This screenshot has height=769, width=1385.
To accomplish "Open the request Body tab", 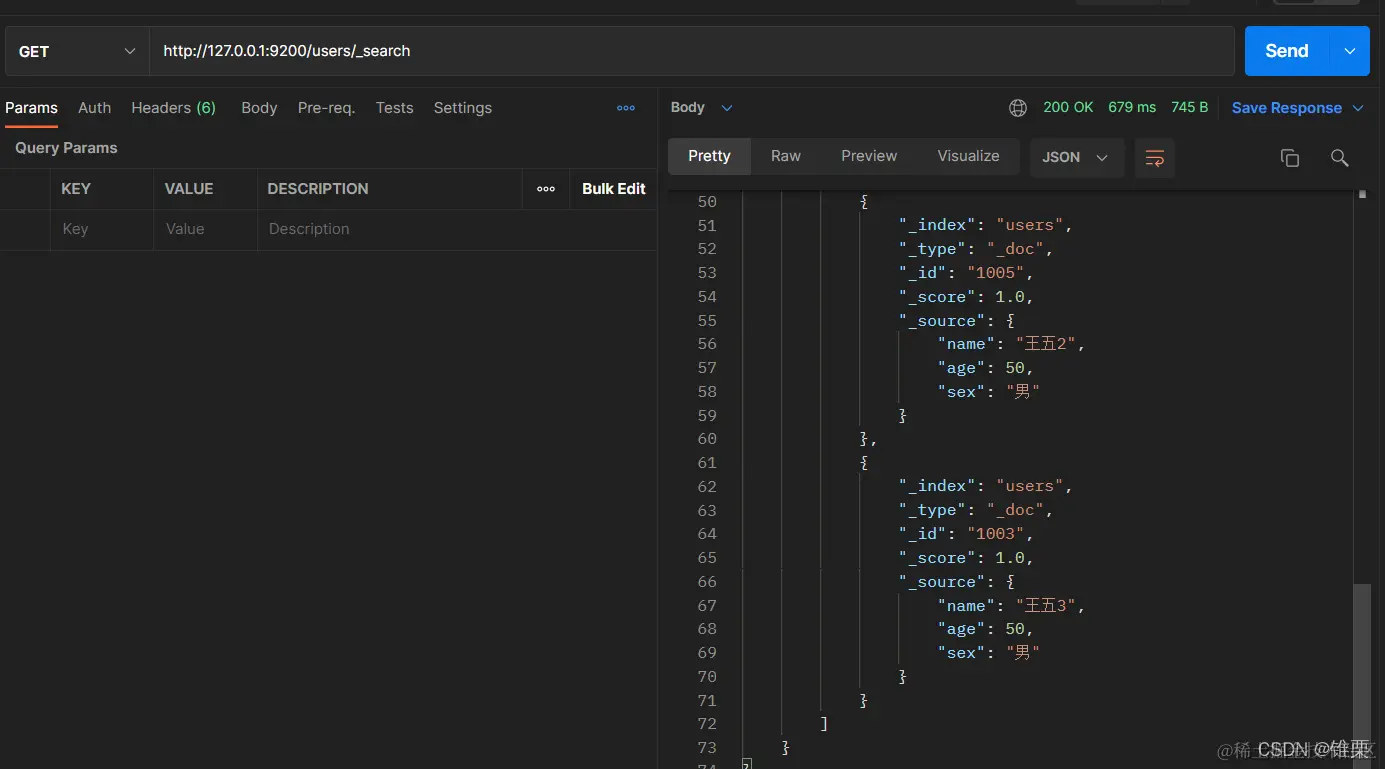I will [x=259, y=108].
